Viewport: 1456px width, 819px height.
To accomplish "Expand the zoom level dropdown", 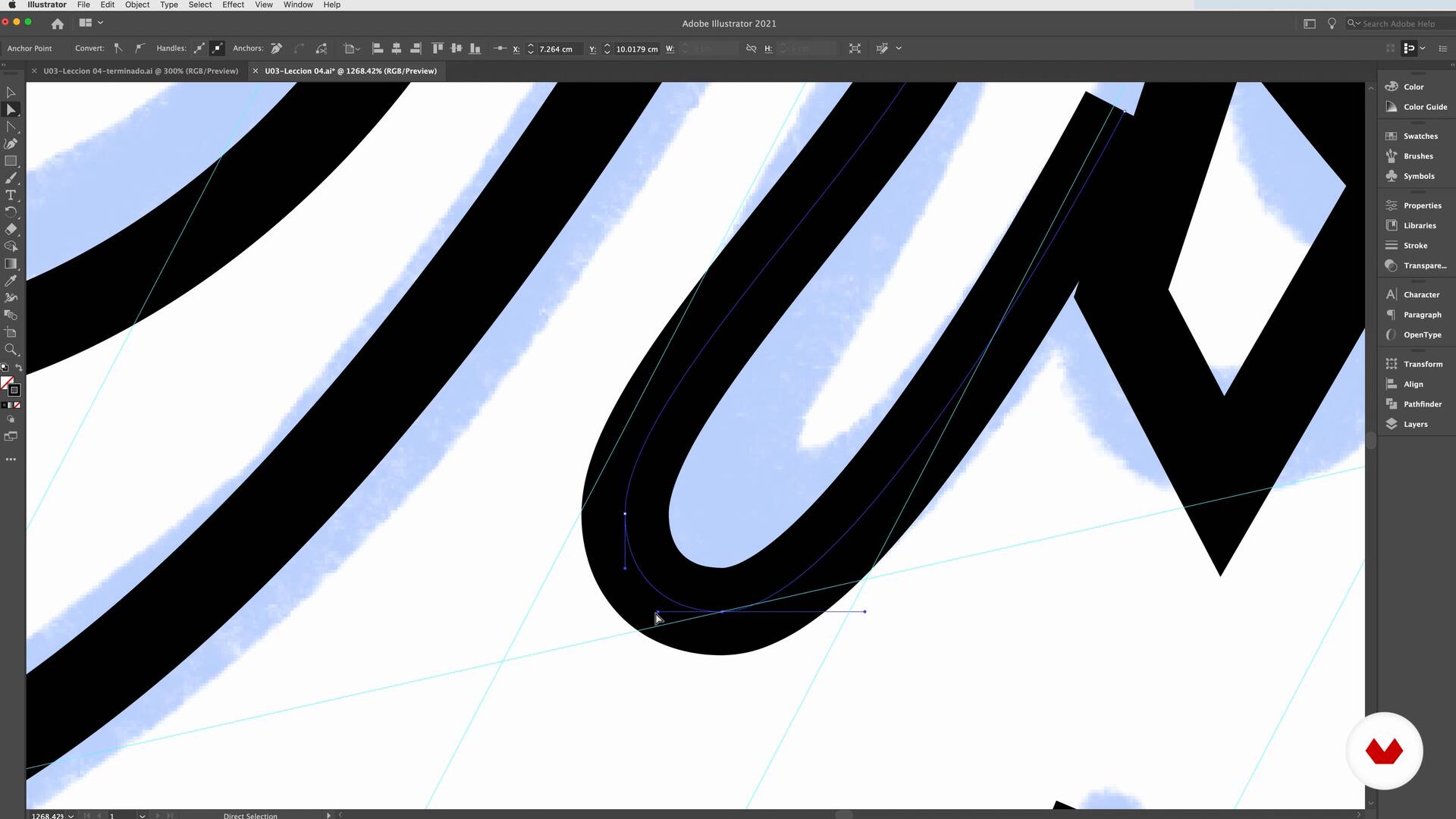I will click(x=71, y=816).
